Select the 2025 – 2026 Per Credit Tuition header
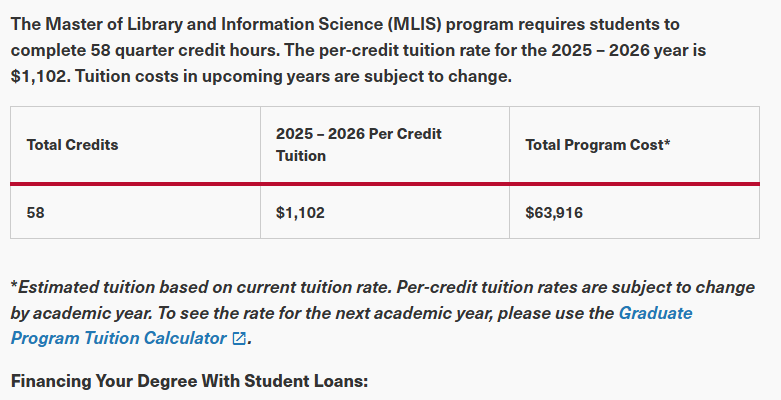This screenshot has height=400, width=781. (x=358, y=145)
